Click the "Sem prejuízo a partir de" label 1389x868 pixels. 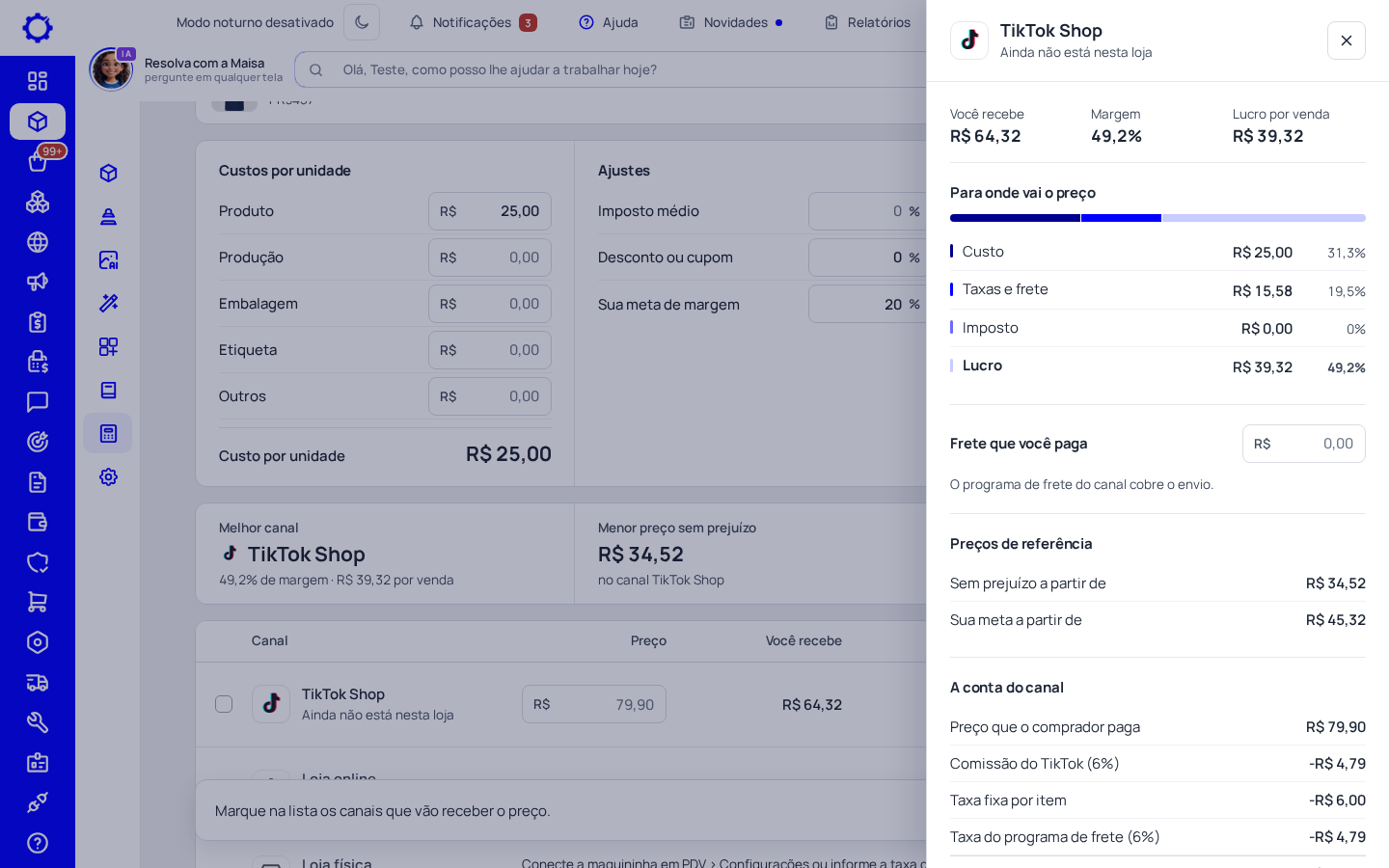(1027, 583)
